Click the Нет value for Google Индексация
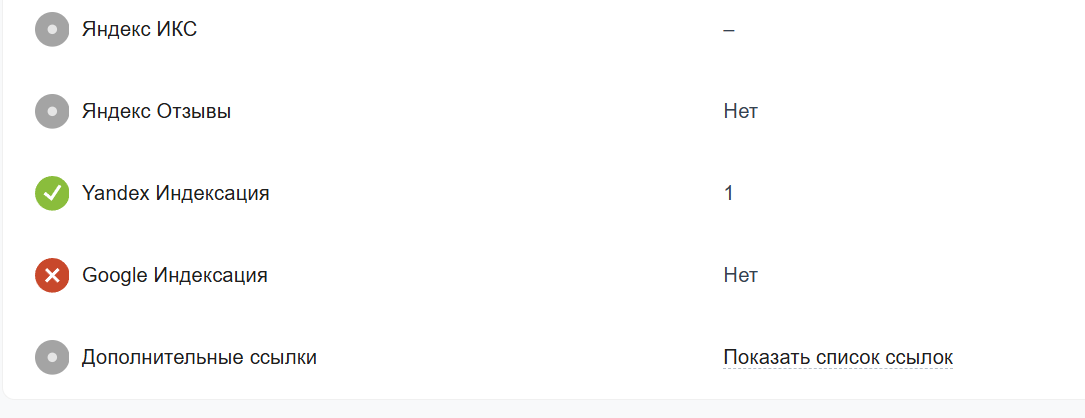1085x418 pixels. tap(740, 275)
